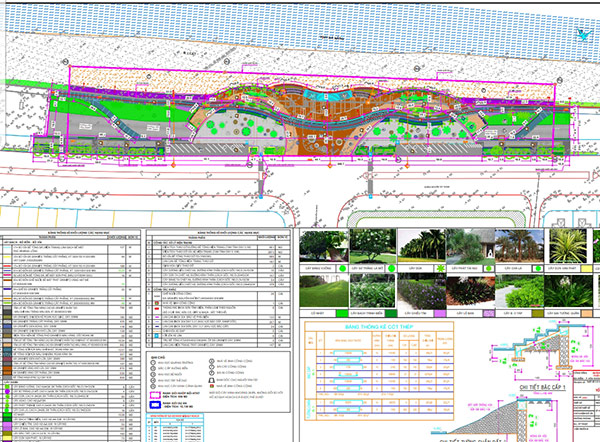Click the yellow swatch beside the top-right plant label

(x=588, y=269)
